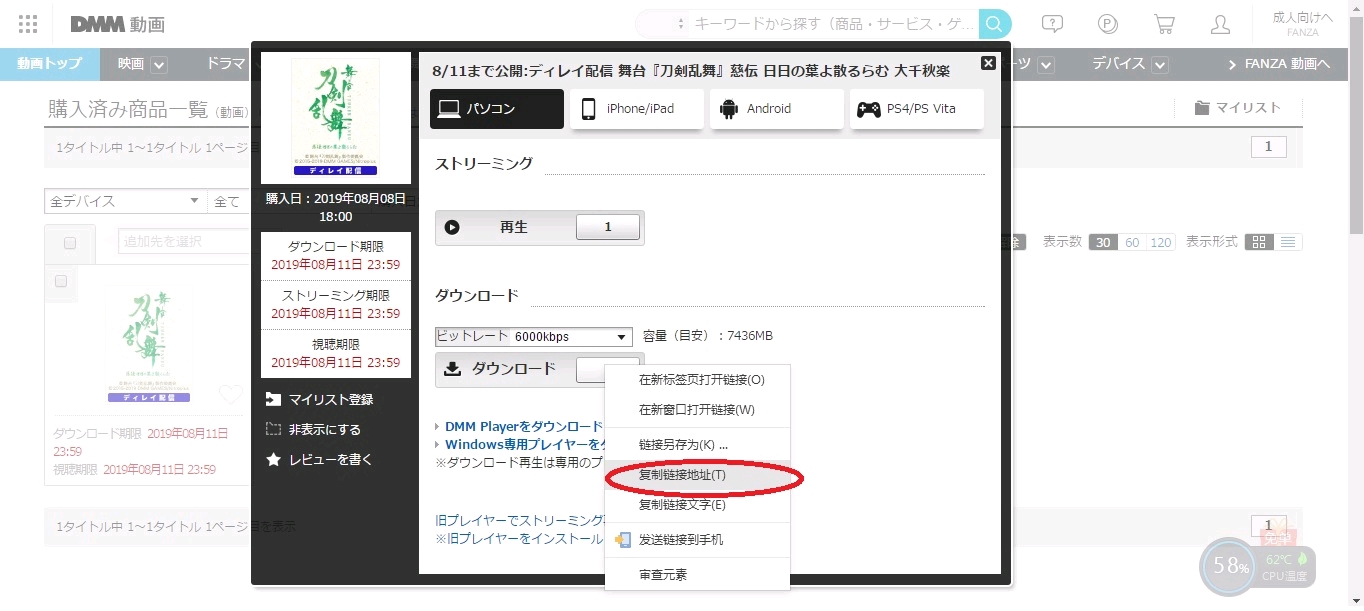Open the 追加先を選択 dropdown
1364x611 pixels.
(x=183, y=241)
